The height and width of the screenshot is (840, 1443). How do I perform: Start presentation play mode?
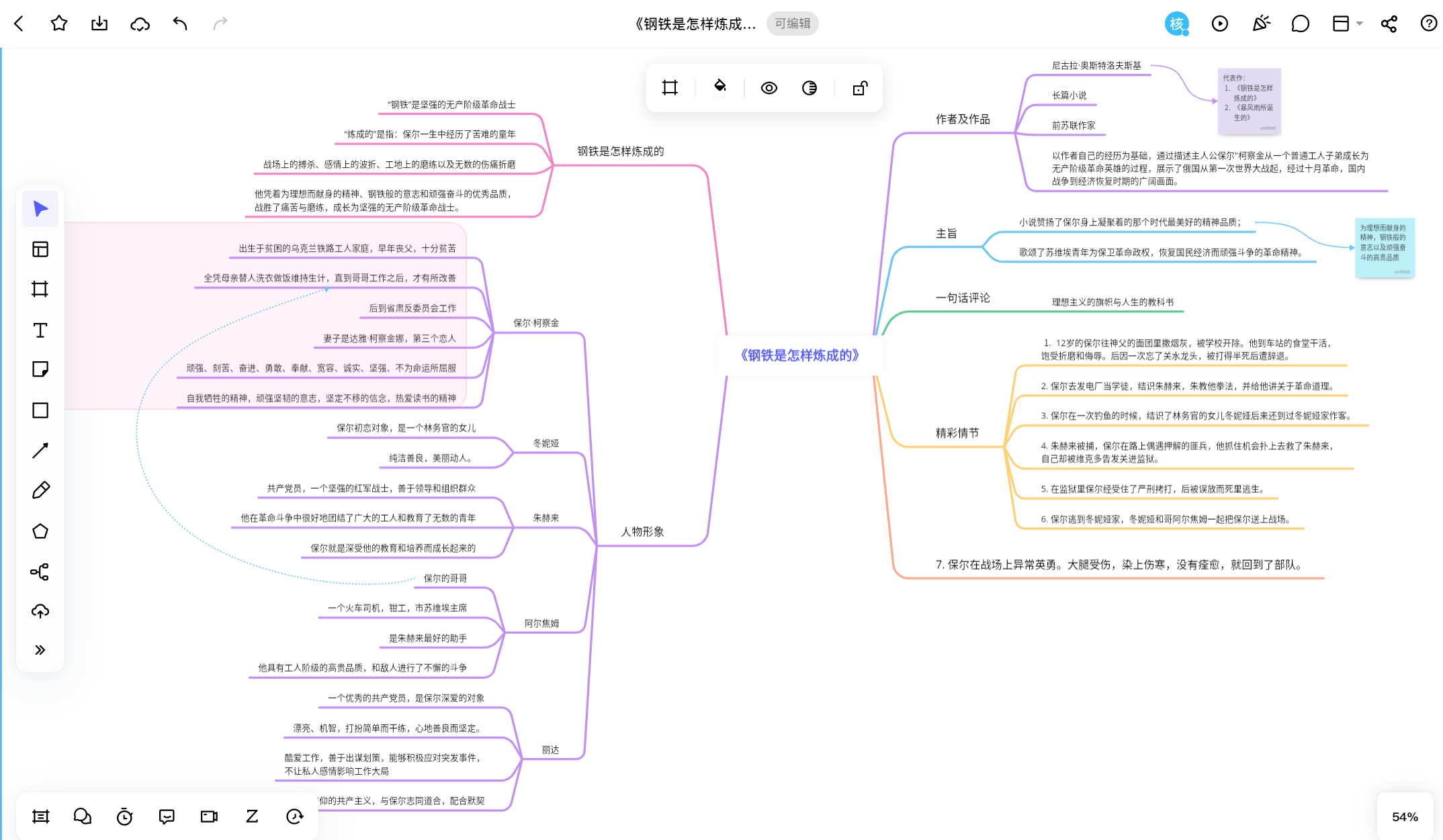click(x=1220, y=24)
